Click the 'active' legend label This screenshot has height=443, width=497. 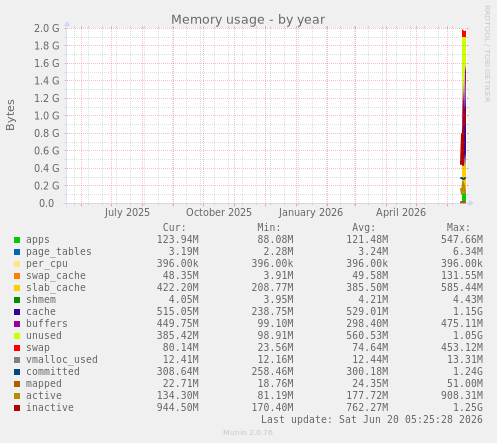[x=44, y=396]
